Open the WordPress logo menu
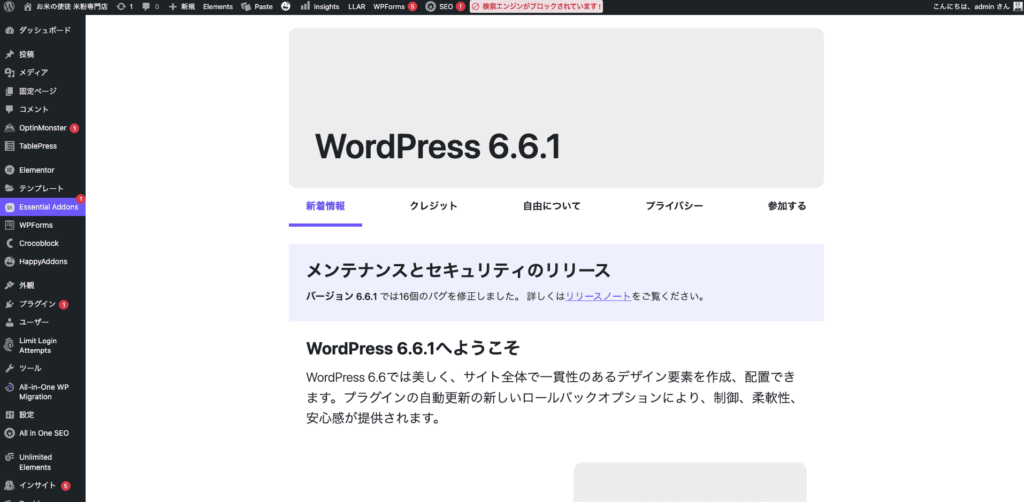The height and width of the screenshot is (502, 1024). [9, 7]
